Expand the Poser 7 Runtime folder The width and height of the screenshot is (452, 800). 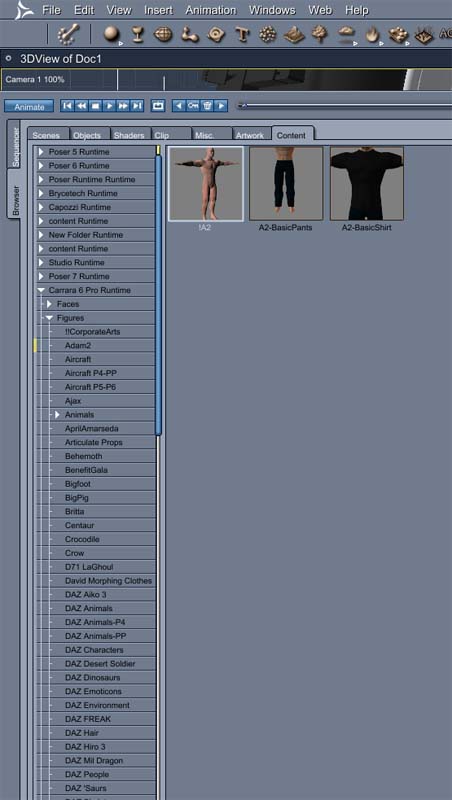41,277
